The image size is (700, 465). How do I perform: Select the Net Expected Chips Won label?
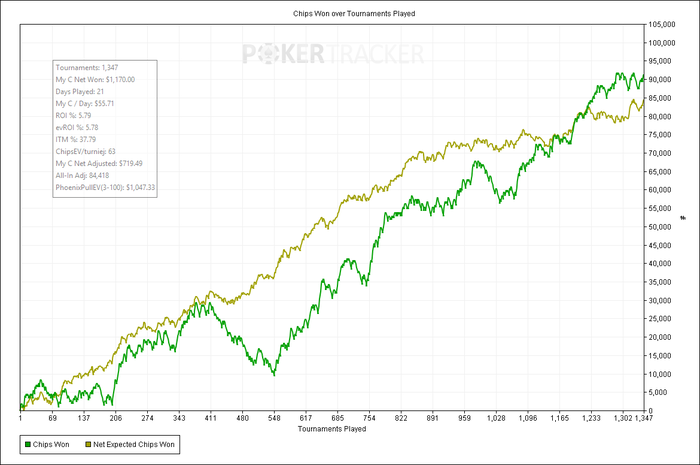134,444
